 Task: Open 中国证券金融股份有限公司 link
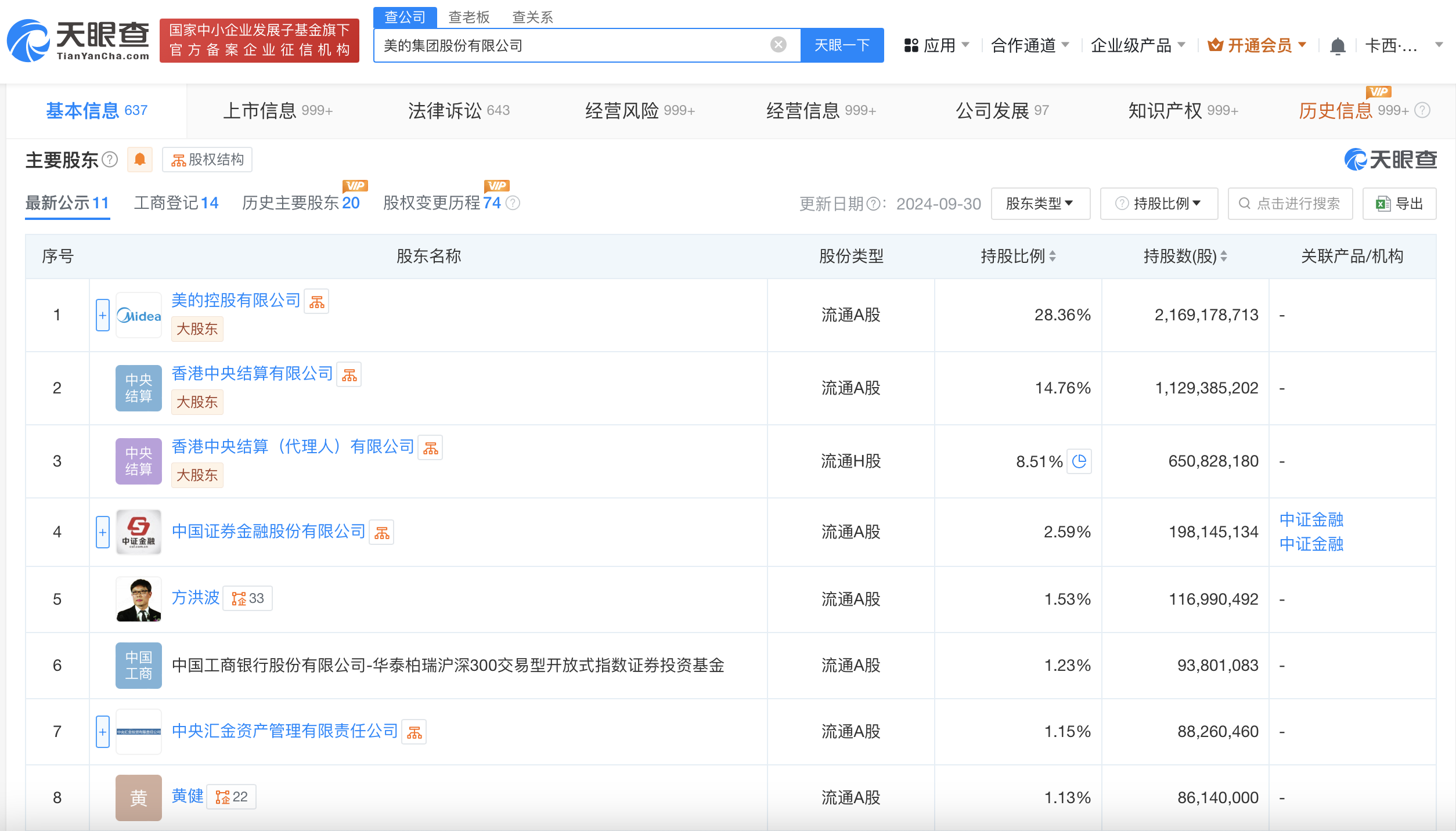268,531
